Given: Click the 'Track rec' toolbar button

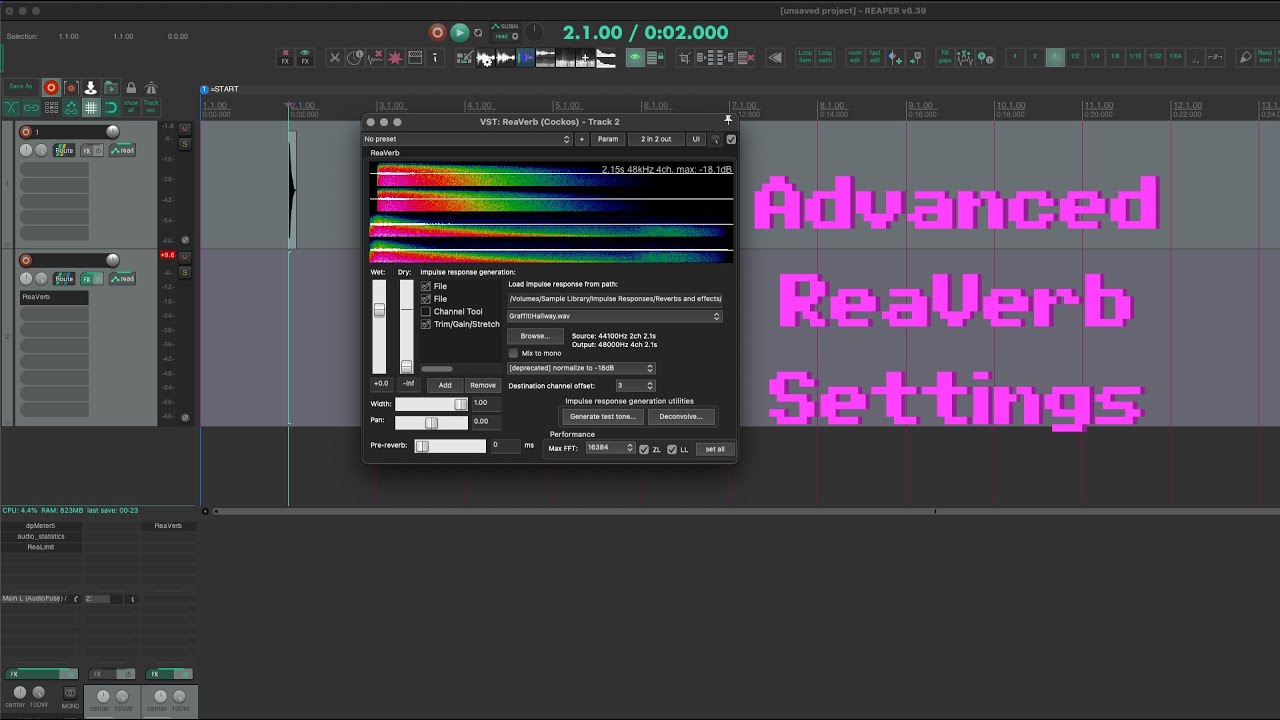Looking at the screenshot, I should click(151, 106).
